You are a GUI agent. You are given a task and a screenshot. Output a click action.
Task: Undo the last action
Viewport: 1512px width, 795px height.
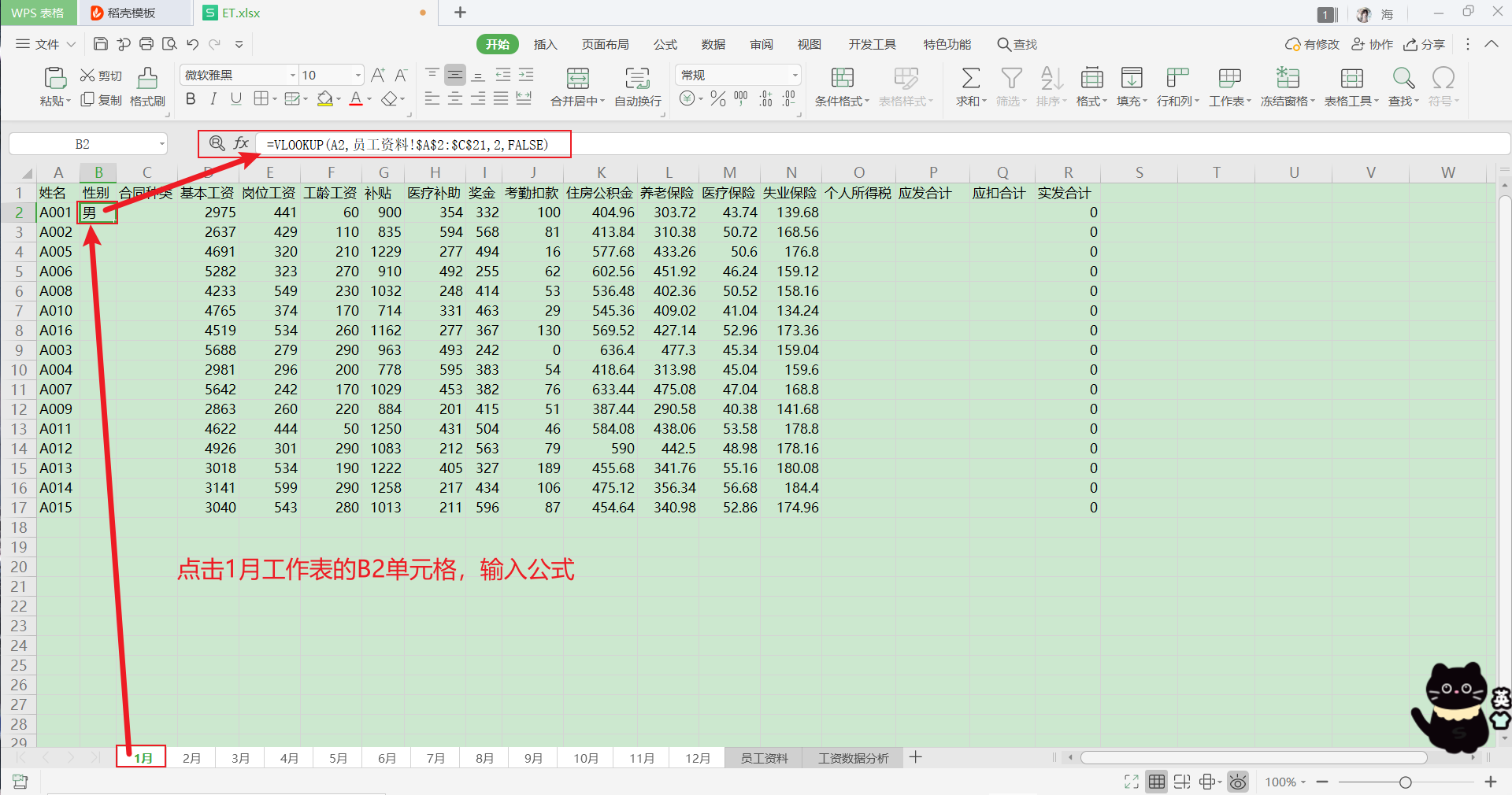(192, 44)
